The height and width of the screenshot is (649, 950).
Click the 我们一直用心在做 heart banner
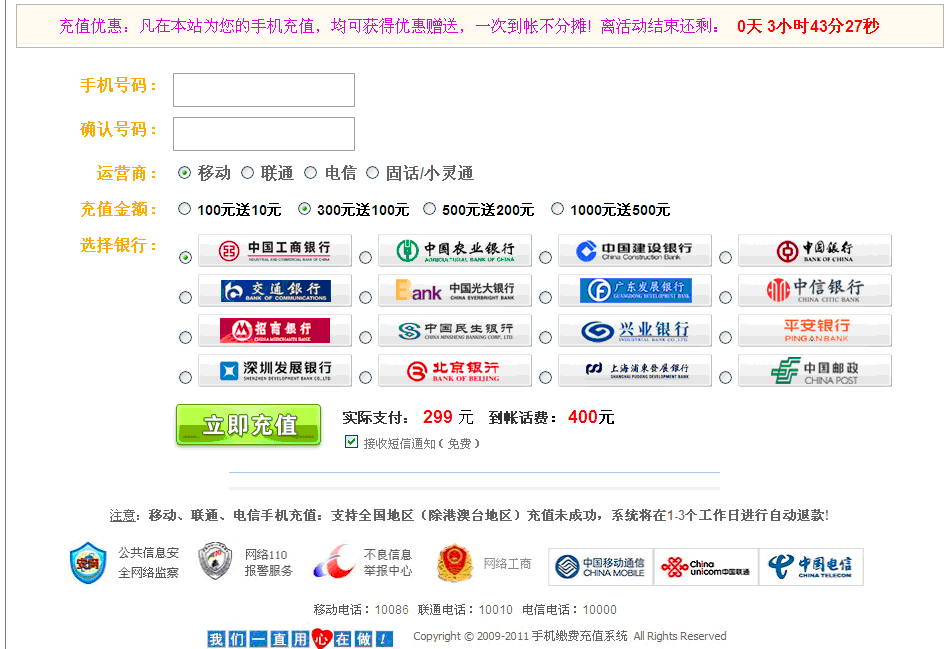click(301, 639)
